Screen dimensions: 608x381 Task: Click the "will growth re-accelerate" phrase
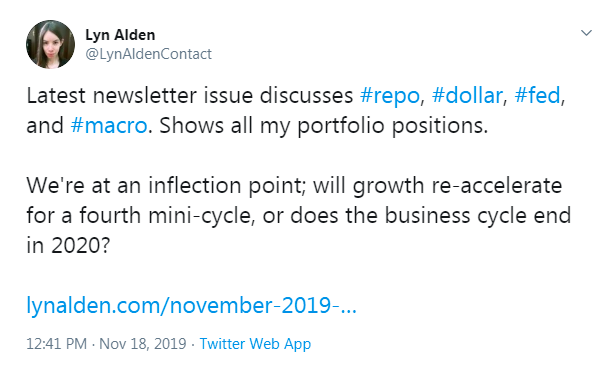pos(438,186)
